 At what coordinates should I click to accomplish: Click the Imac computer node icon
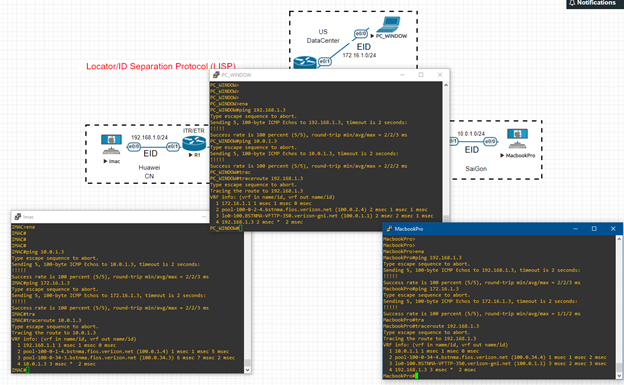(x=111, y=145)
